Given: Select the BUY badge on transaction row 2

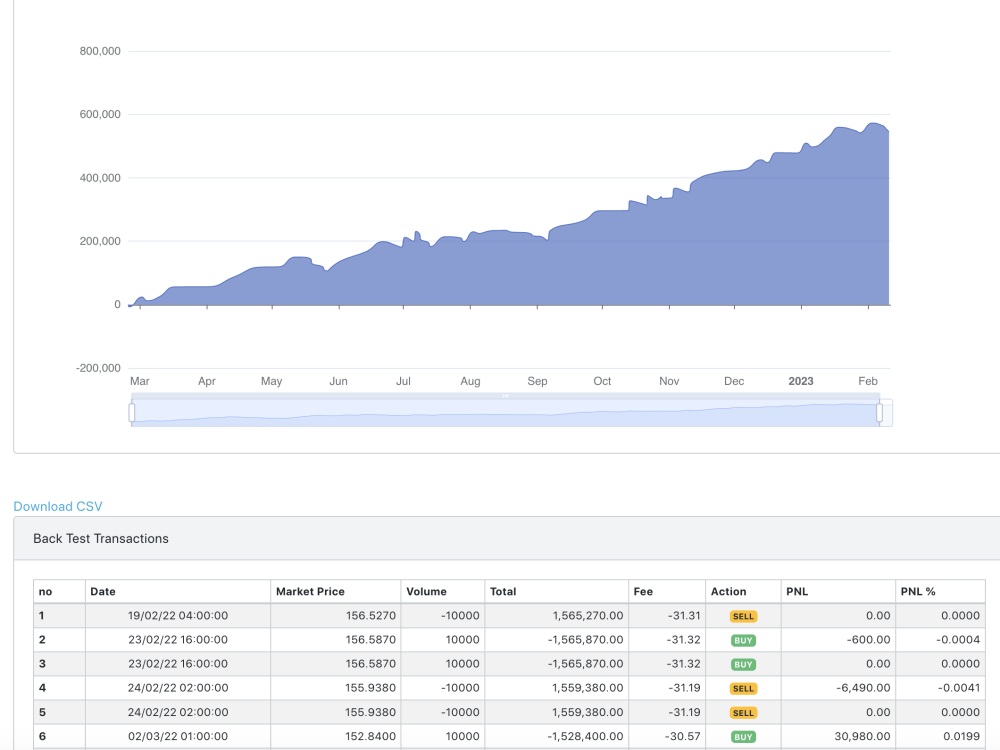Looking at the screenshot, I should (742, 640).
